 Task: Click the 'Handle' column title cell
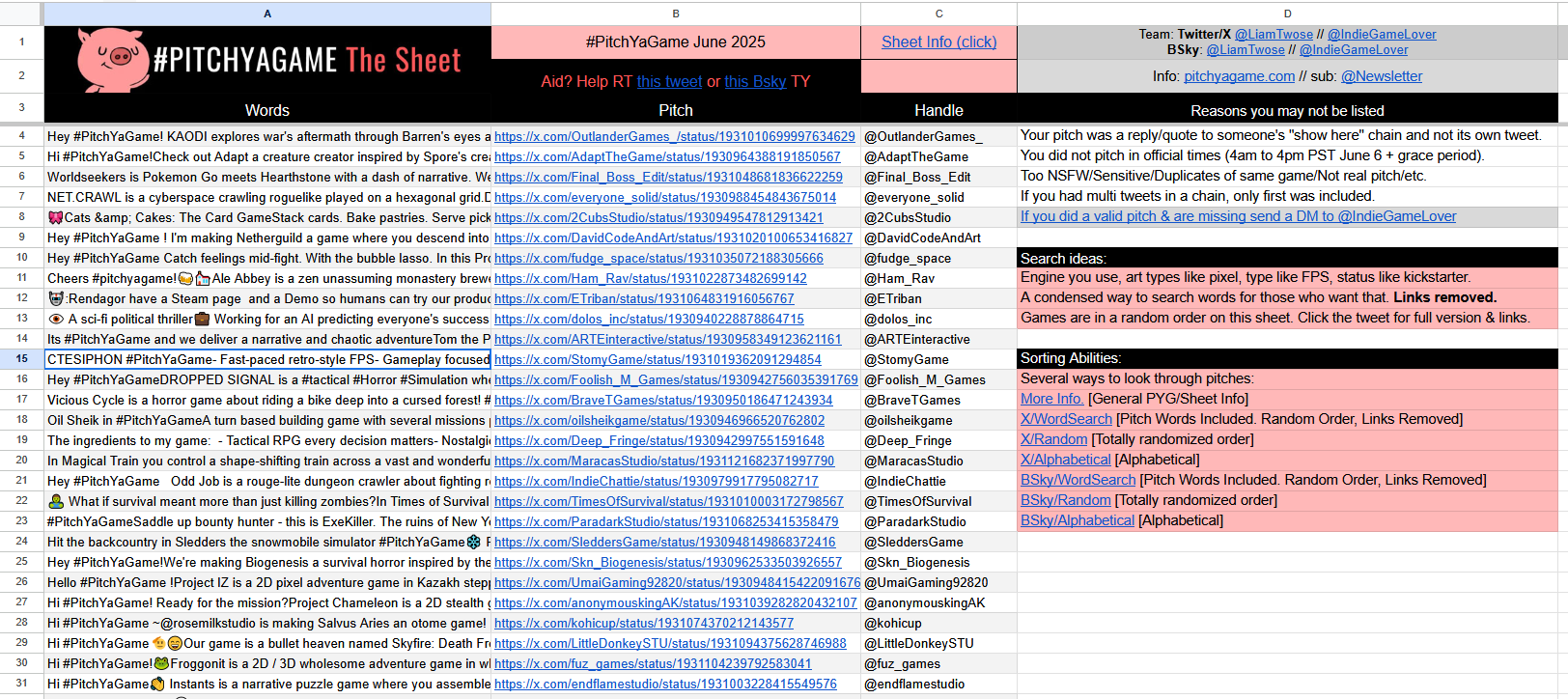click(x=938, y=110)
